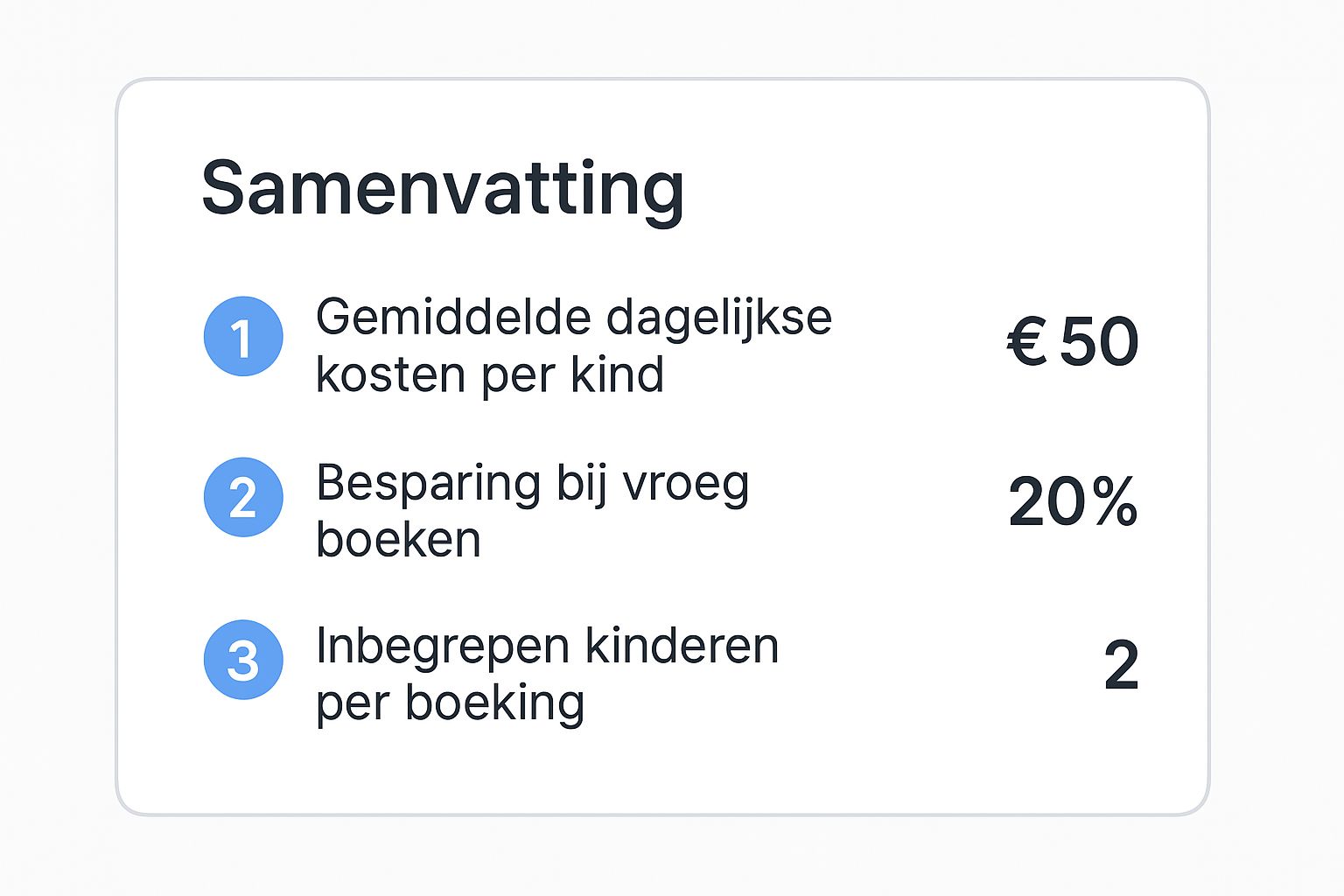Click the word boeken
Image resolution: width=1344 pixels, height=896 pixels.
tap(399, 540)
